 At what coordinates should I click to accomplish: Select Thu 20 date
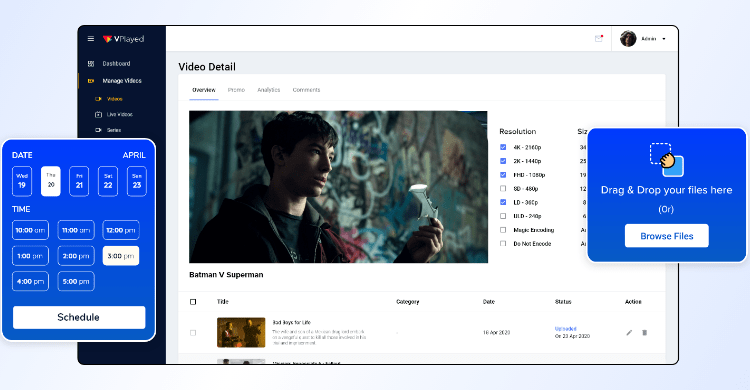point(51,181)
